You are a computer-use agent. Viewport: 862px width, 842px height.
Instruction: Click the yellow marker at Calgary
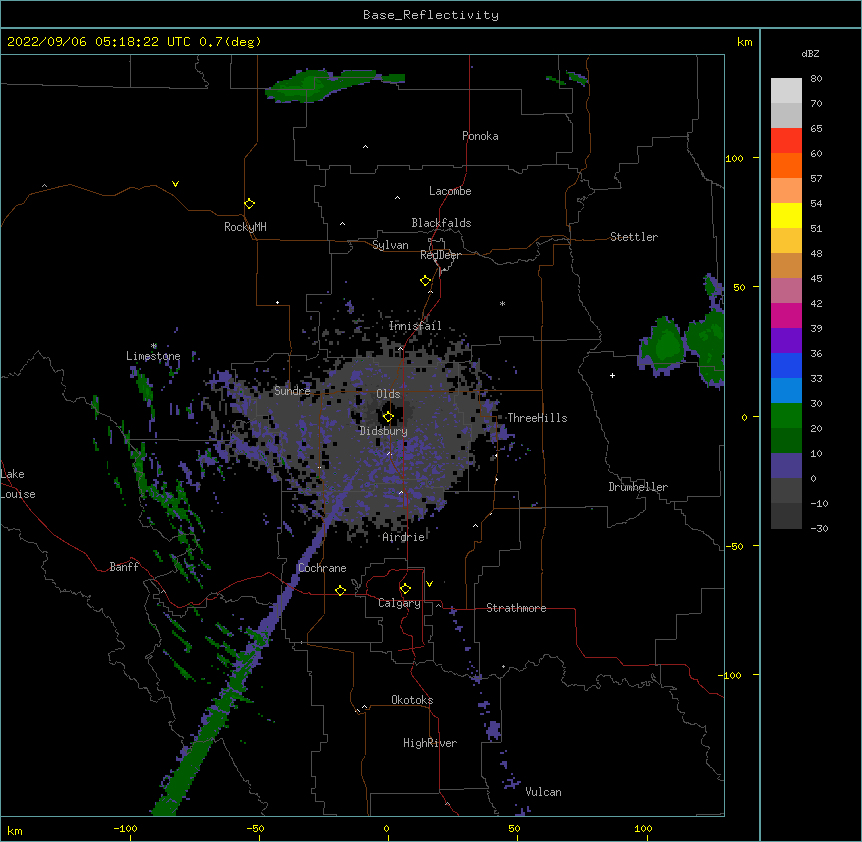tap(405, 588)
